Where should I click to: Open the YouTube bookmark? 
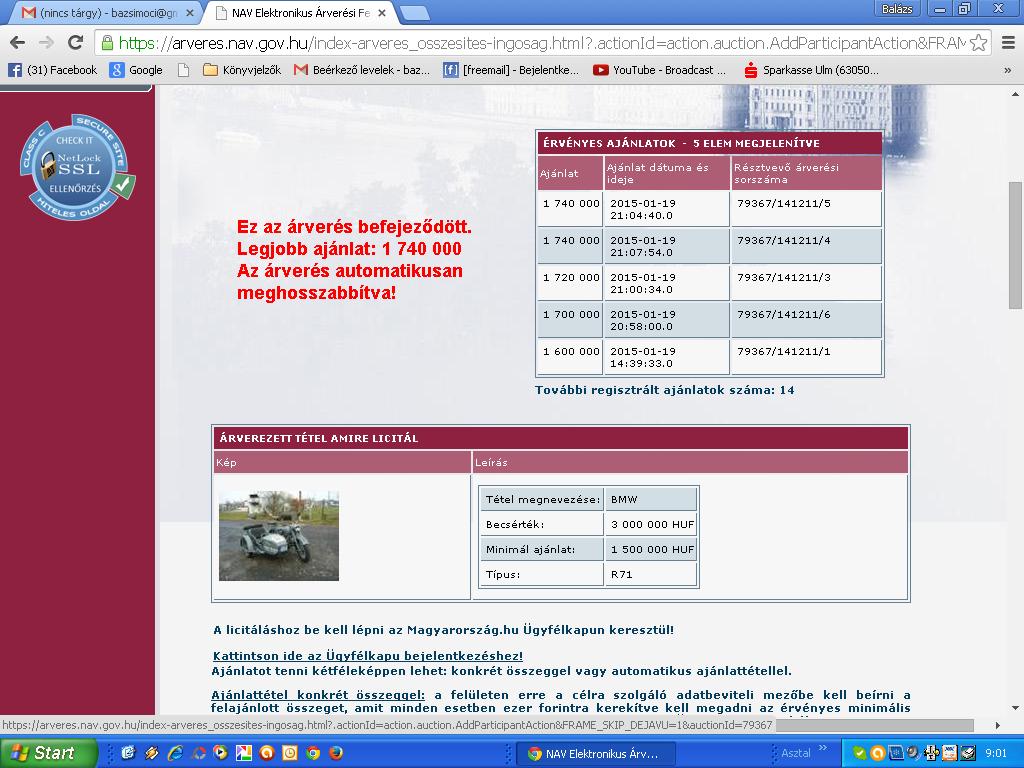tap(655, 70)
